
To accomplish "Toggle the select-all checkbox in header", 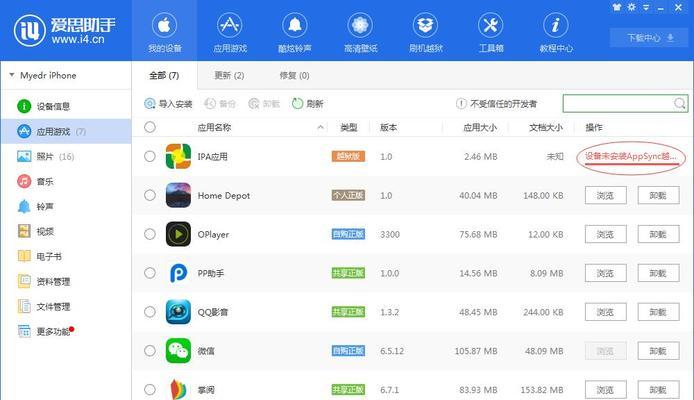I will [x=150, y=127].
